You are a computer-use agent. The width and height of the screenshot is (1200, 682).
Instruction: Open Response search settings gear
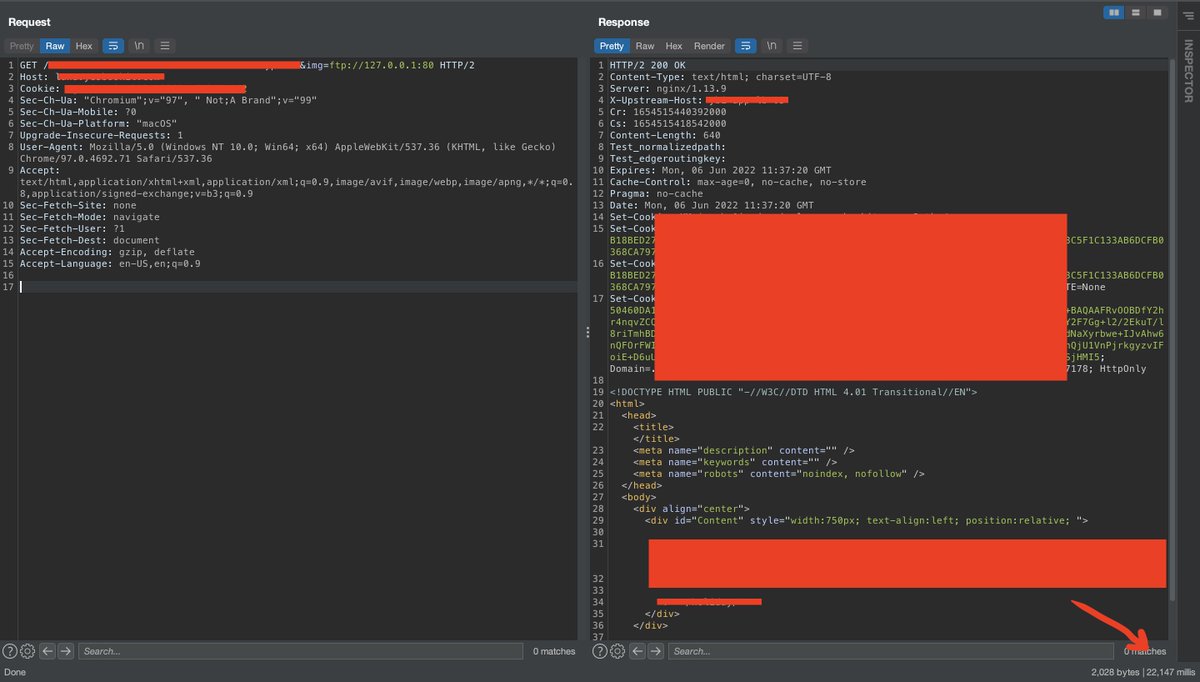pos(618,651)
